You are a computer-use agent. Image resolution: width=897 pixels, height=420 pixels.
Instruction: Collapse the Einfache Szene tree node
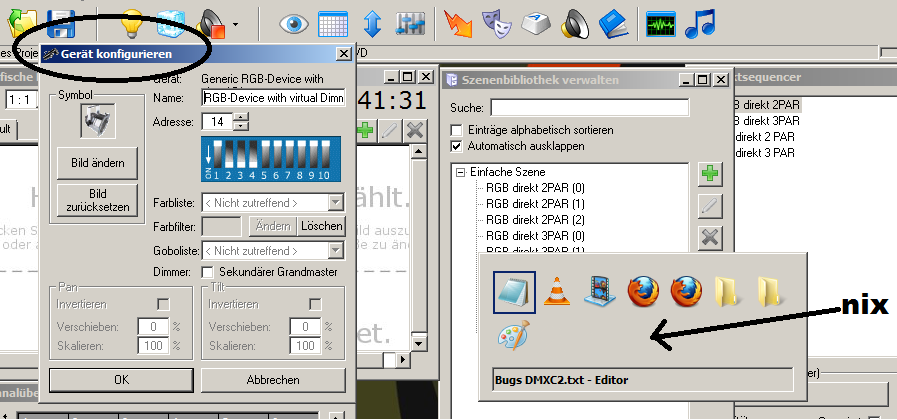pyautogui.click(x=460, y=172)
